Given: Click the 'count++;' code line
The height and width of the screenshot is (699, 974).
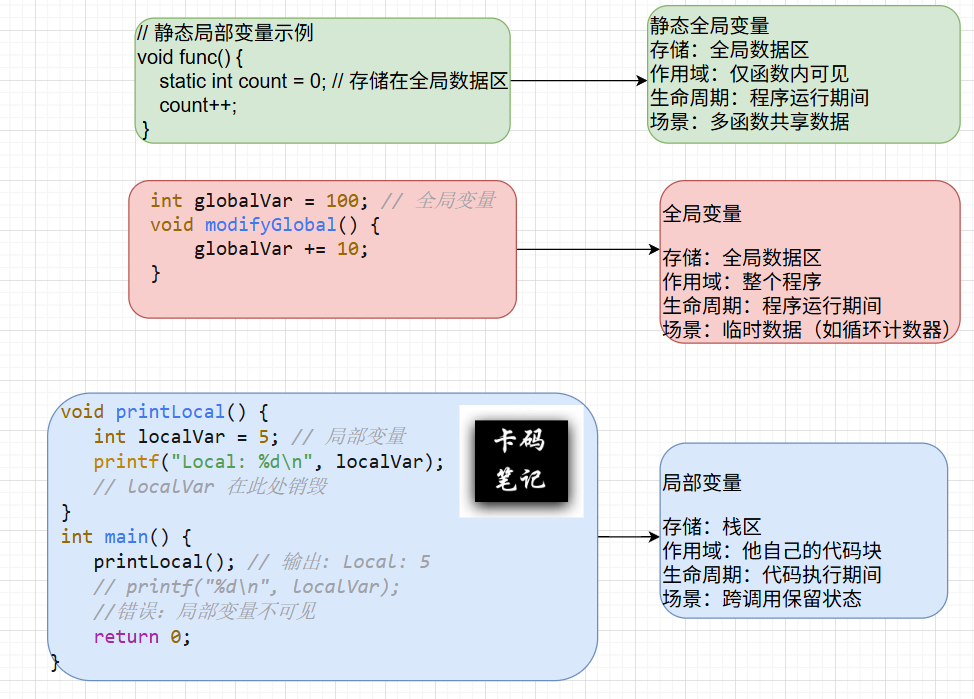Looking at the screenshot, I should point(198,105).
